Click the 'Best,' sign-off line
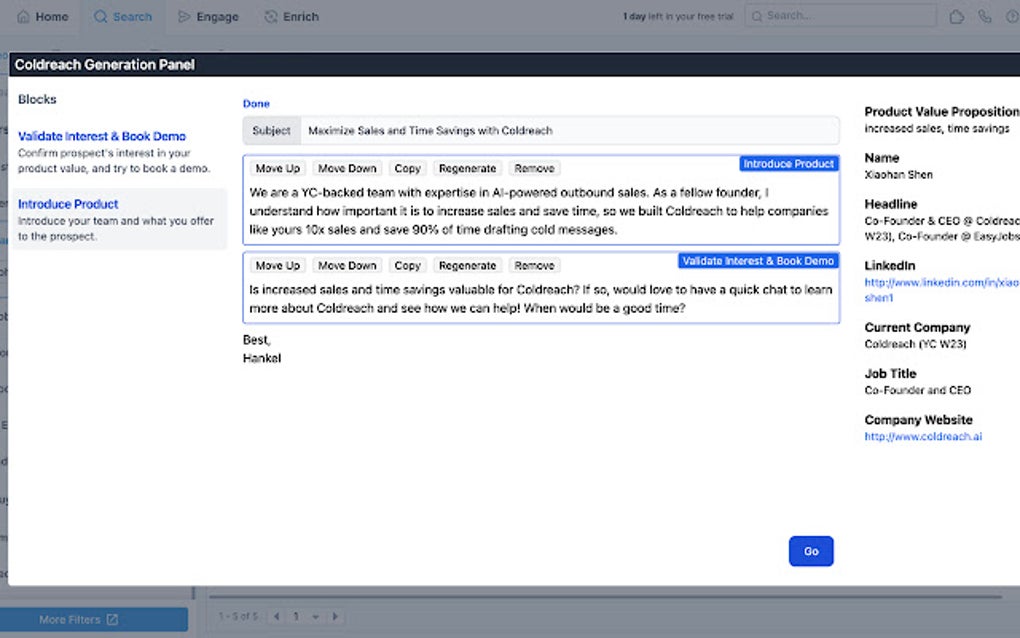This screenshot has height=638, width=1020. (x=256, y=340)
